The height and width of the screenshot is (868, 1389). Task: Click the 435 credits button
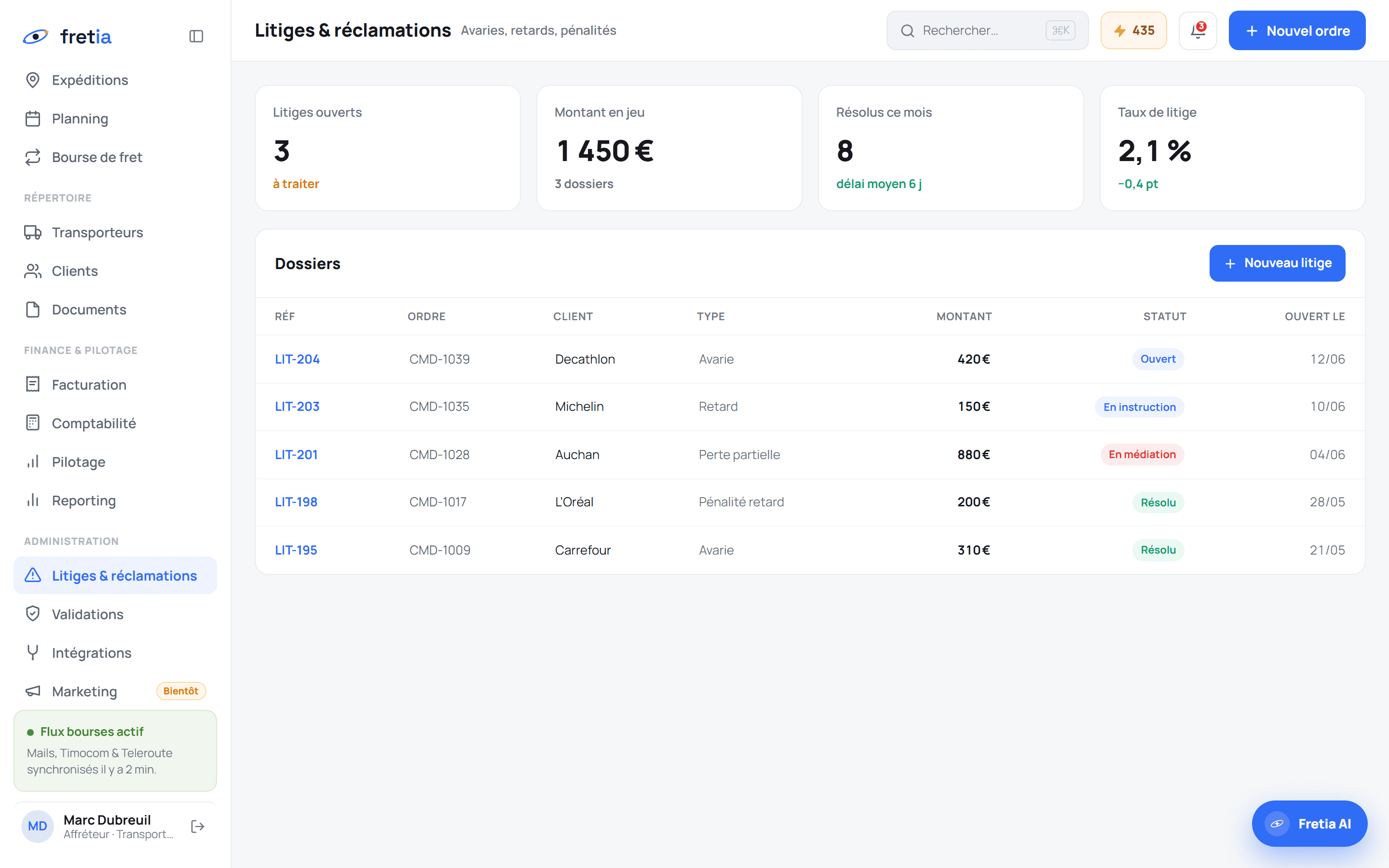(1133, 30)
